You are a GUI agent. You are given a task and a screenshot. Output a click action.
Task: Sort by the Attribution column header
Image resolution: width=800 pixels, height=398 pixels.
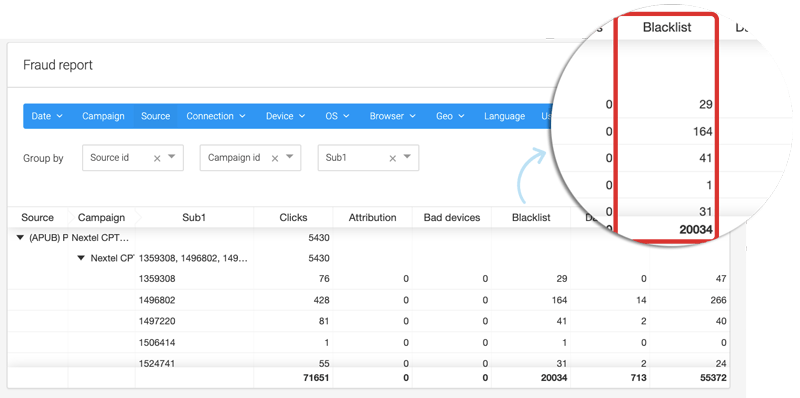(x=372, y=217)
